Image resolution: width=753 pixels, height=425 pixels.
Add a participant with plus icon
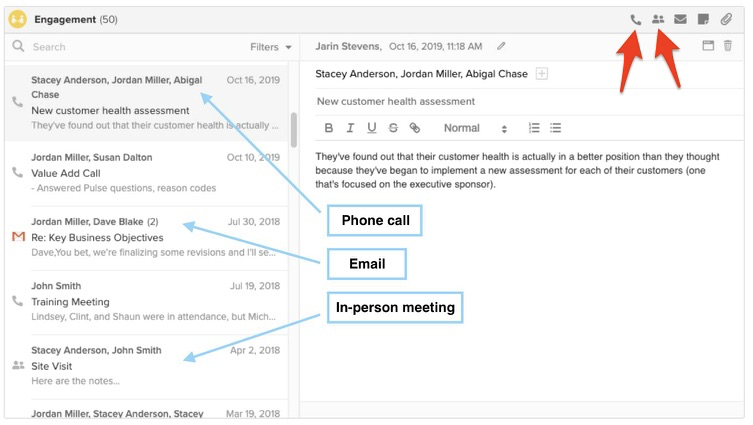tap(542, 73)
